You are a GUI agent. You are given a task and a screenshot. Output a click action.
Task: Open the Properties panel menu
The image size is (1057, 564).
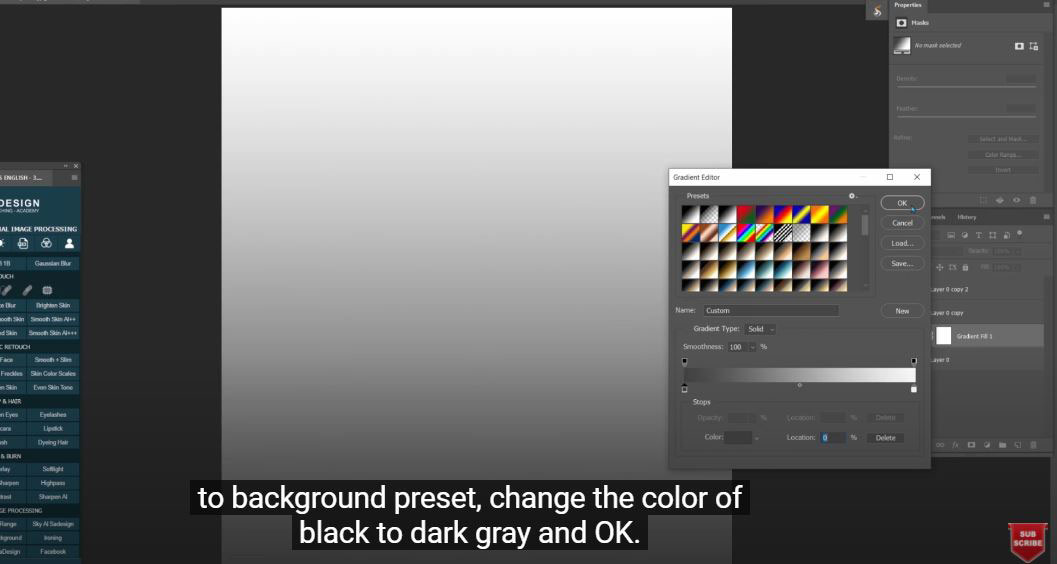(x=1047, y=5)
